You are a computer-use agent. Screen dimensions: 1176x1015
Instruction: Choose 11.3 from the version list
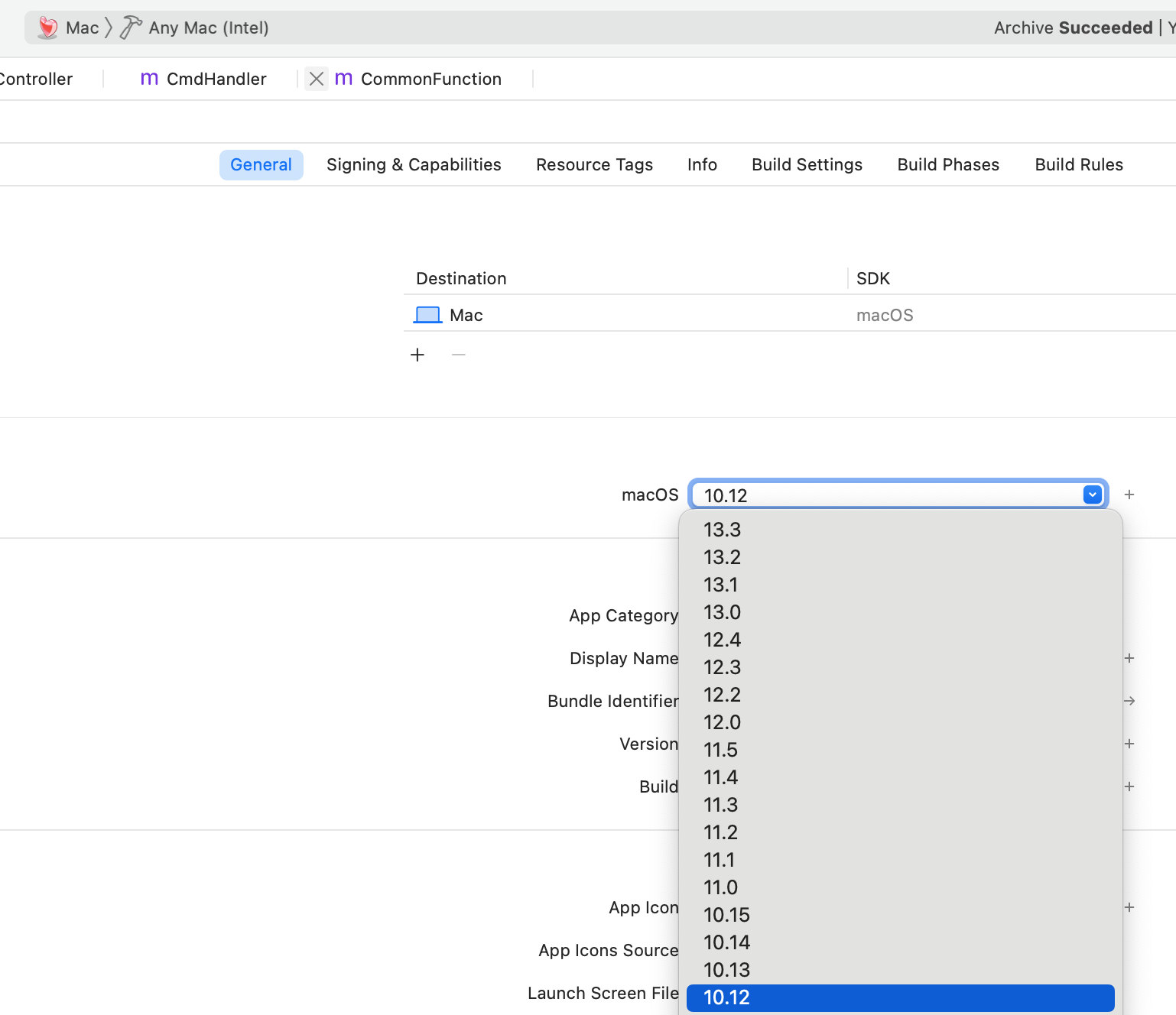point(900,805)
